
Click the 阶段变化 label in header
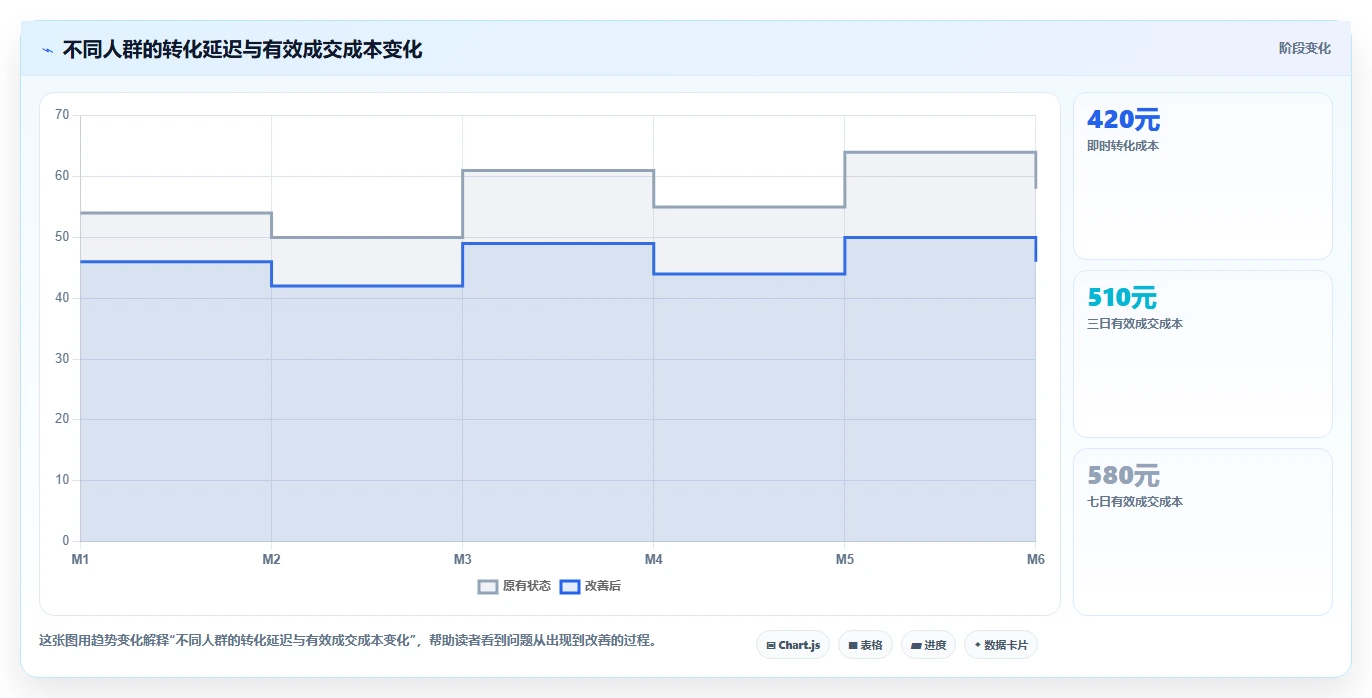point(1304,48)
